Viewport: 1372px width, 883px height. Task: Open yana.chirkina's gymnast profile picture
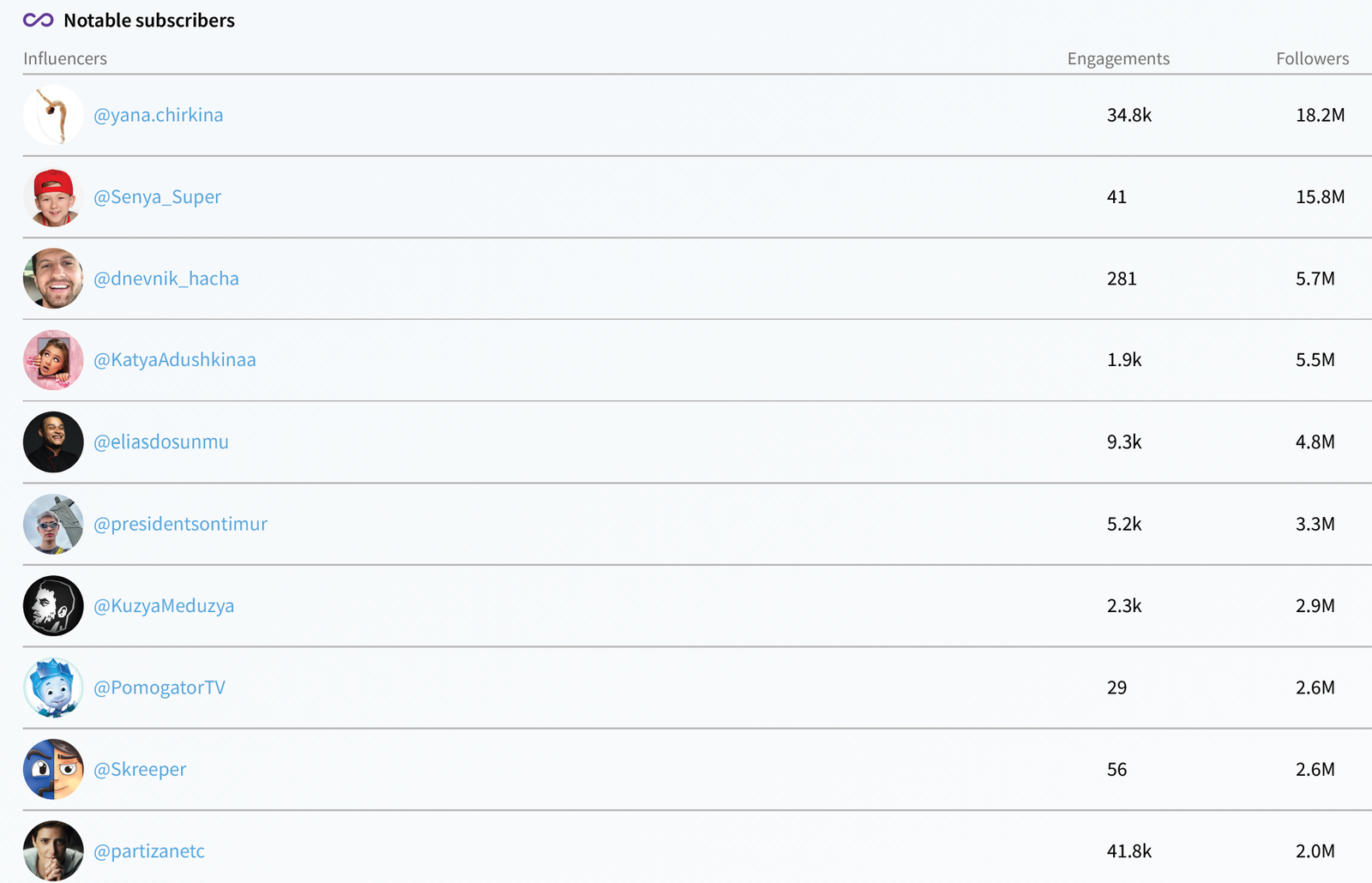pyautogui.click(x=53, y=115)
